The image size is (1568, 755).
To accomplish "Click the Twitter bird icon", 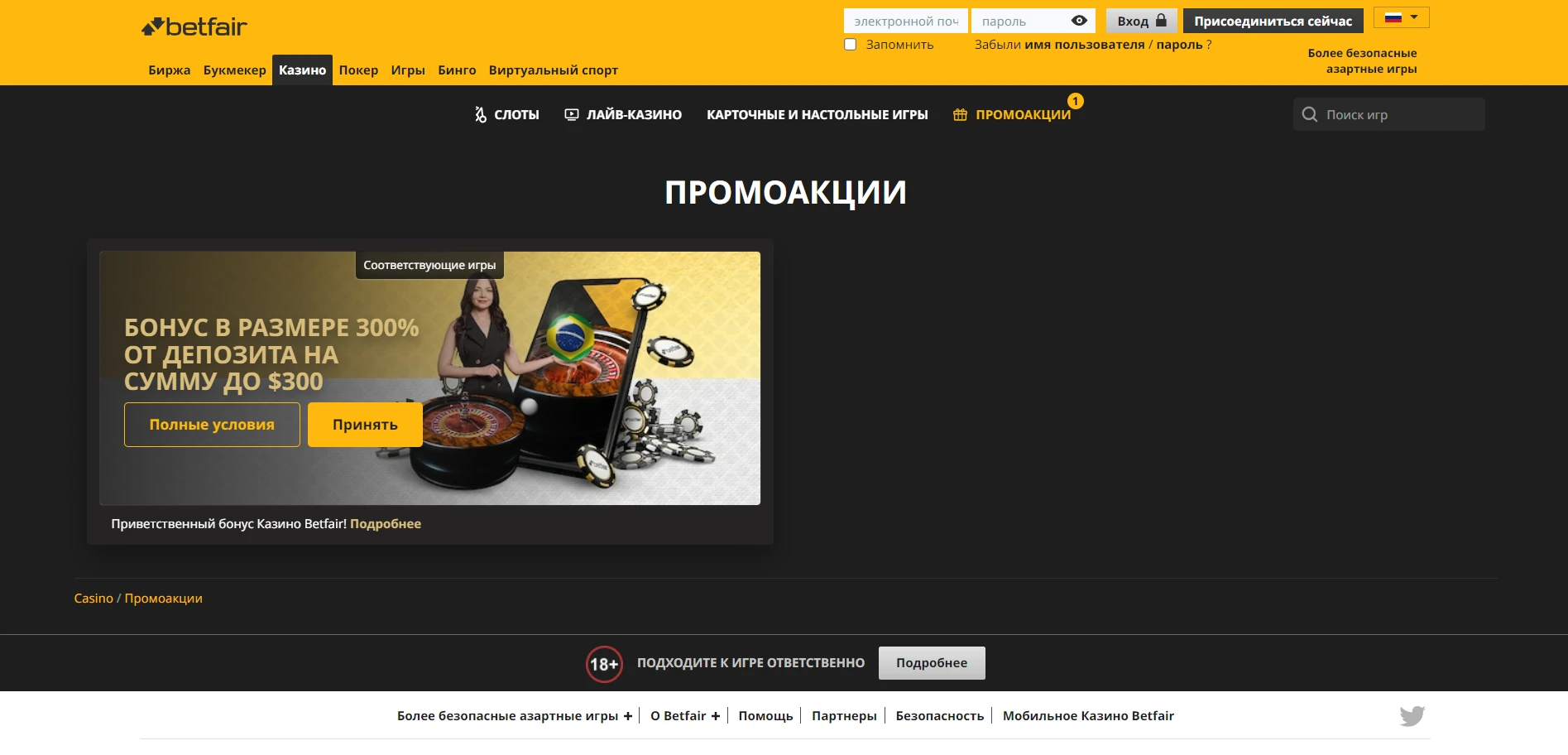I will coord(1412,716).
